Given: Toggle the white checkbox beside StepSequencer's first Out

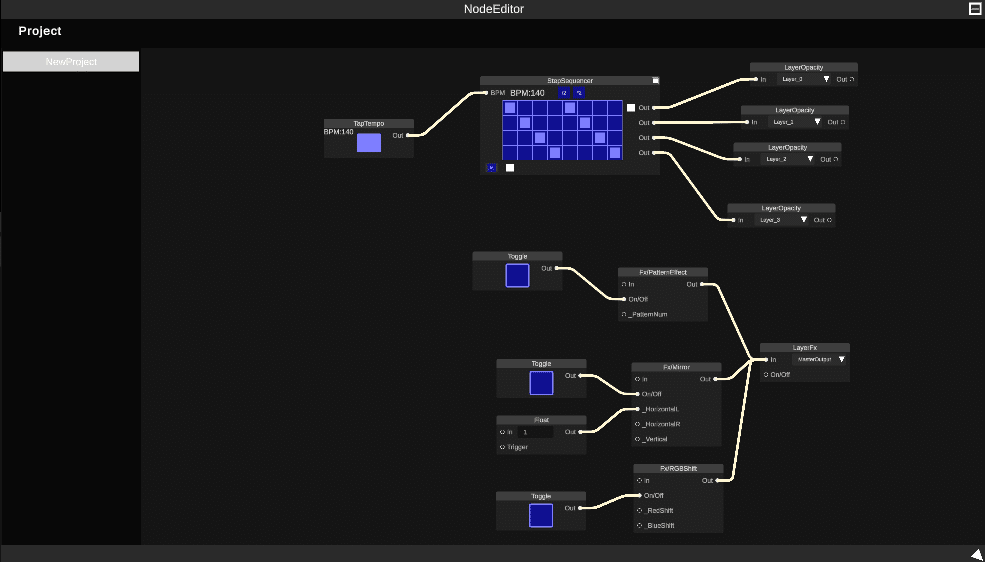Looking at the screenshot, I should (x=631, y=108).
